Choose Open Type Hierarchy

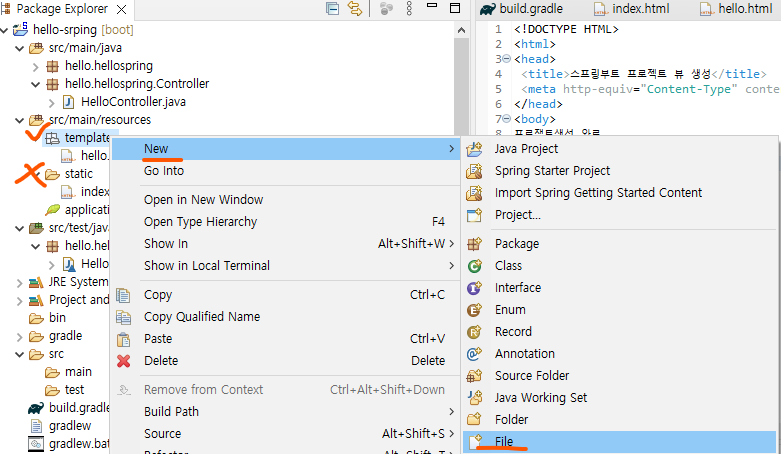(x=285, y=222)
